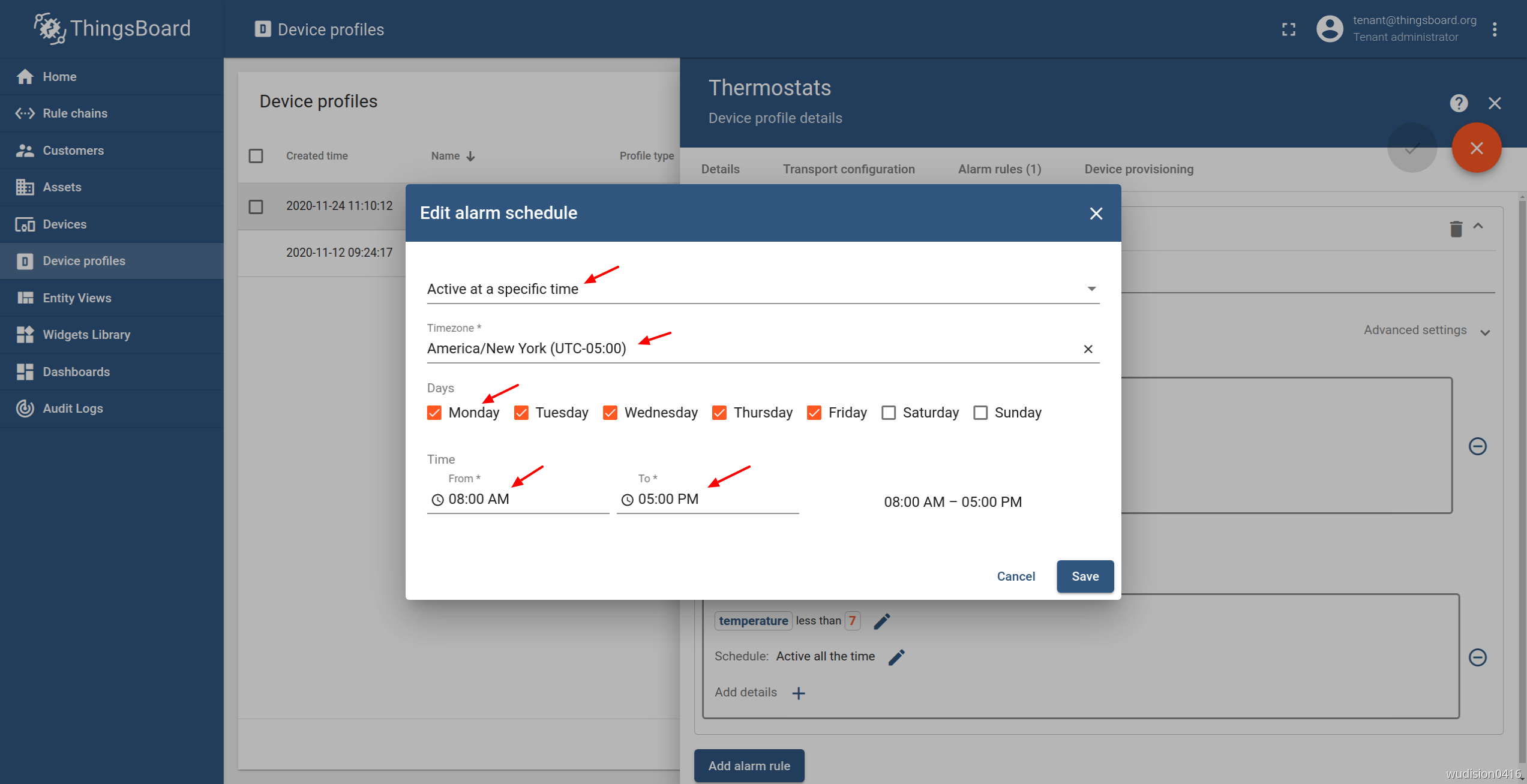Click the help question mark icon
This screenshot has height=784, width=1527.
tap(1459, 103)
